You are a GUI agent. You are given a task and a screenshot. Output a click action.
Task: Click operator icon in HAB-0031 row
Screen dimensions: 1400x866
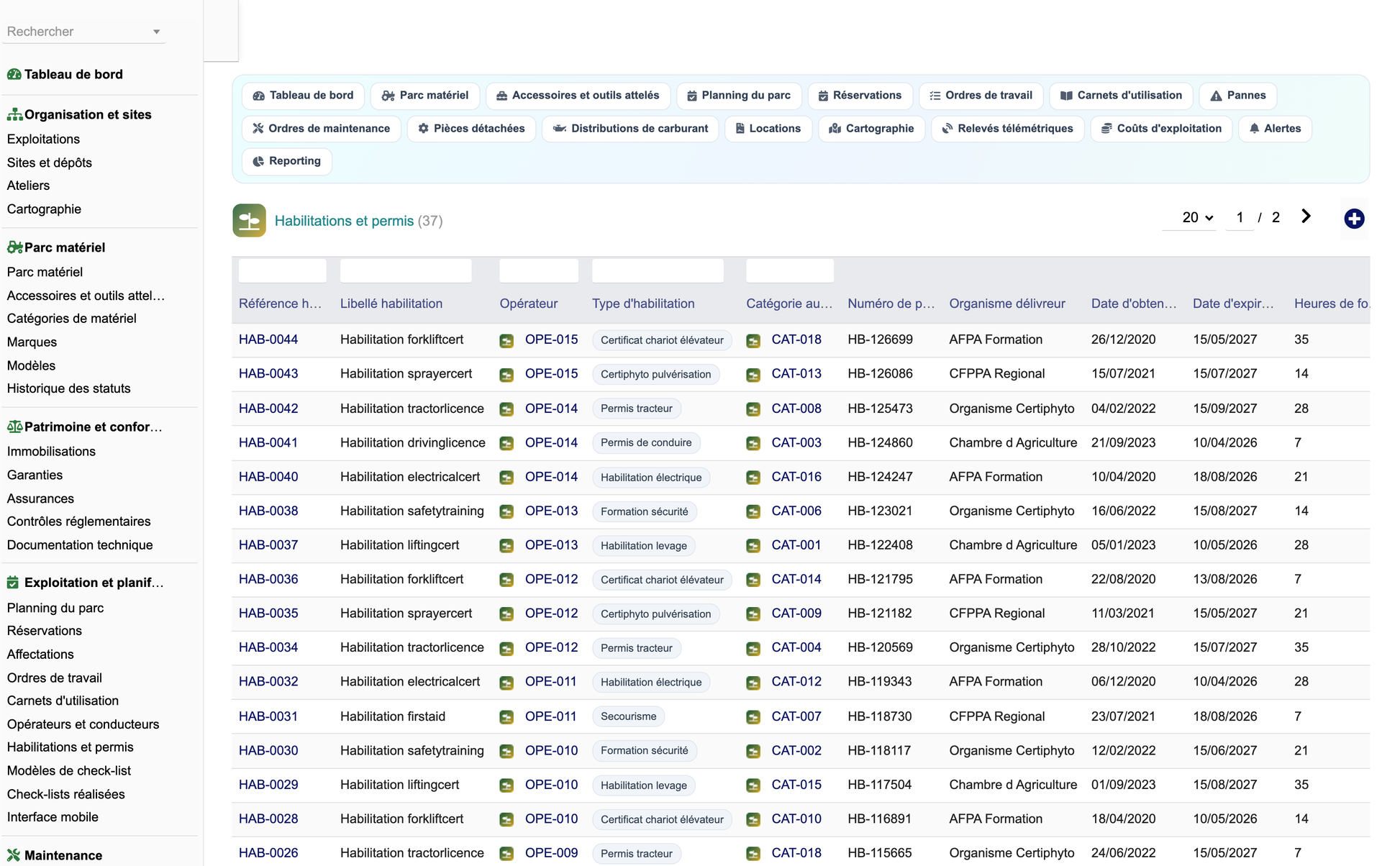[506, 717]
